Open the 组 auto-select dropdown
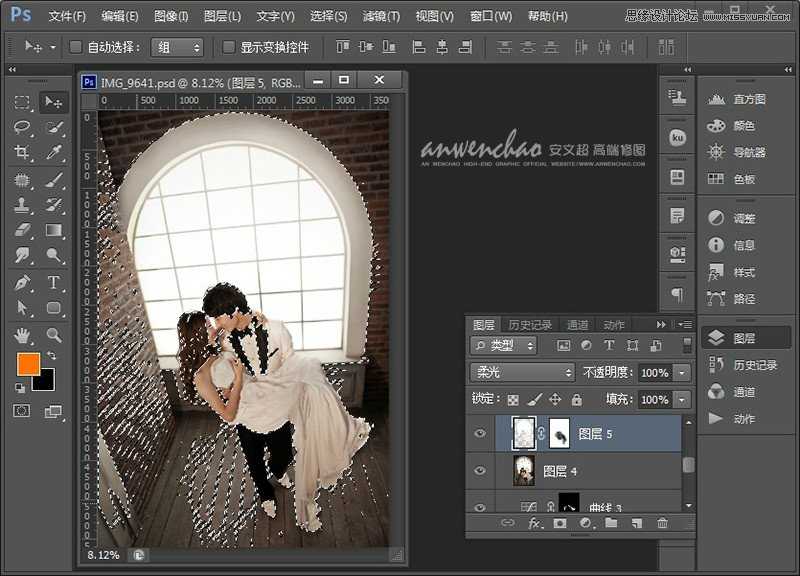800x576 pixels. tap(177, 47)
